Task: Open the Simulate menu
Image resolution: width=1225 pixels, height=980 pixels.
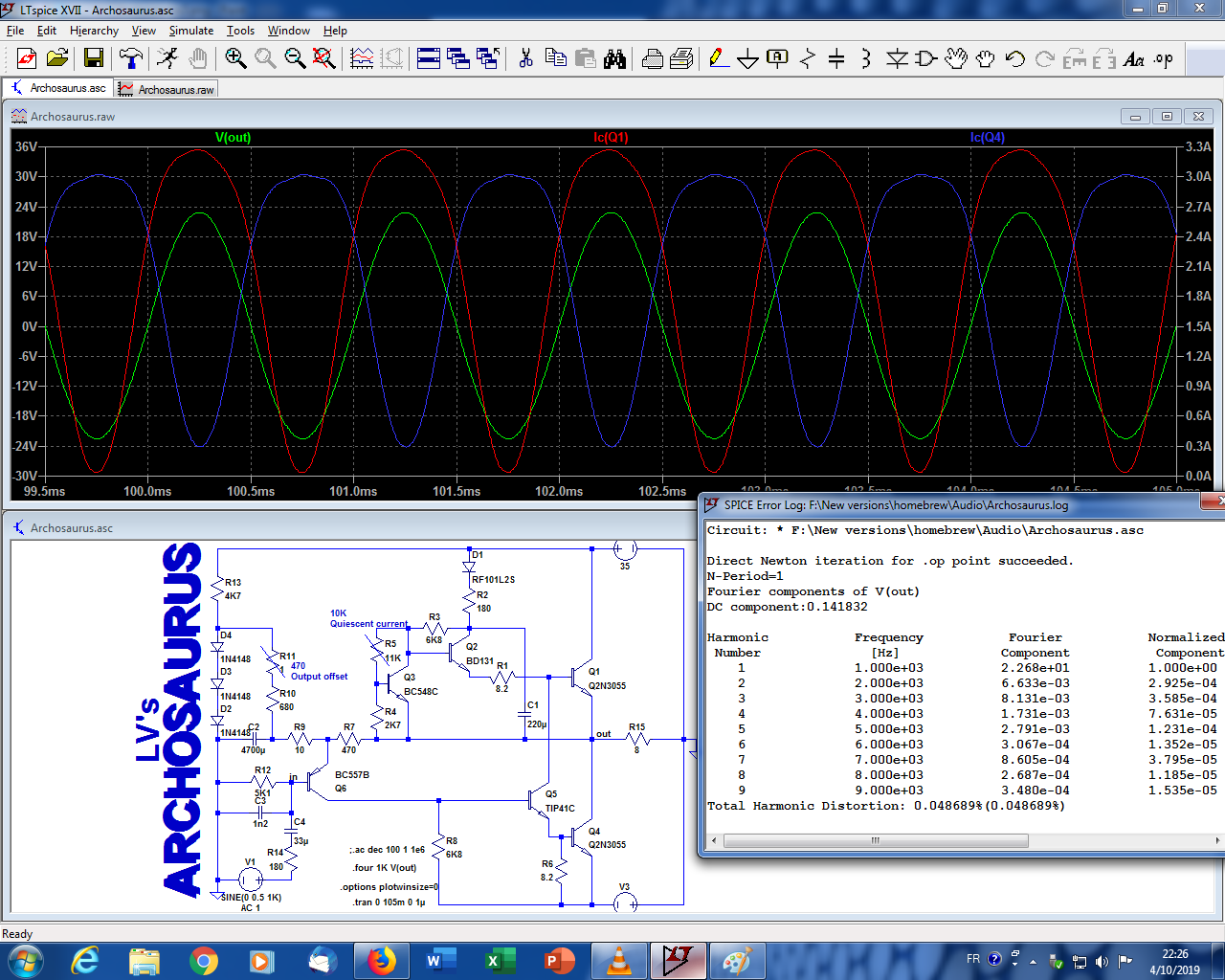Action: [x=191, y=31]
